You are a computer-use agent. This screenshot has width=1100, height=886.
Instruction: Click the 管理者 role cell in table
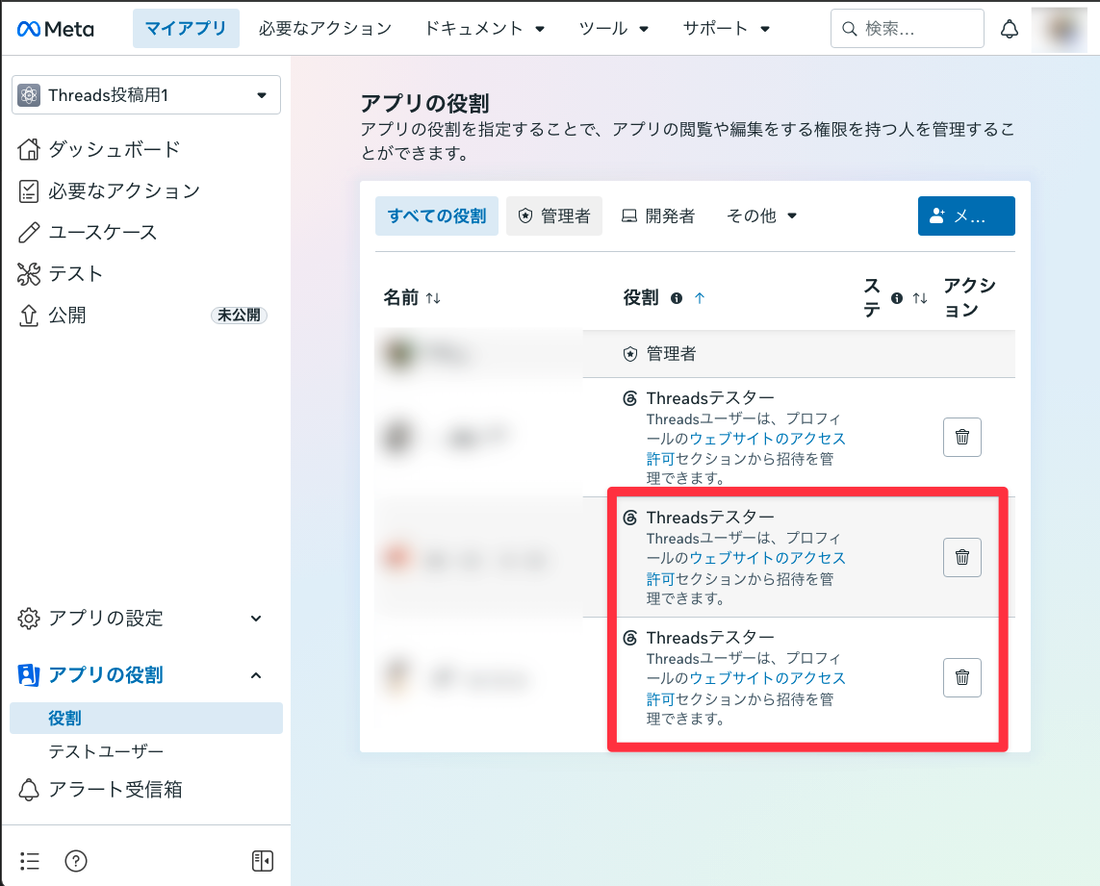pos(660,354)
